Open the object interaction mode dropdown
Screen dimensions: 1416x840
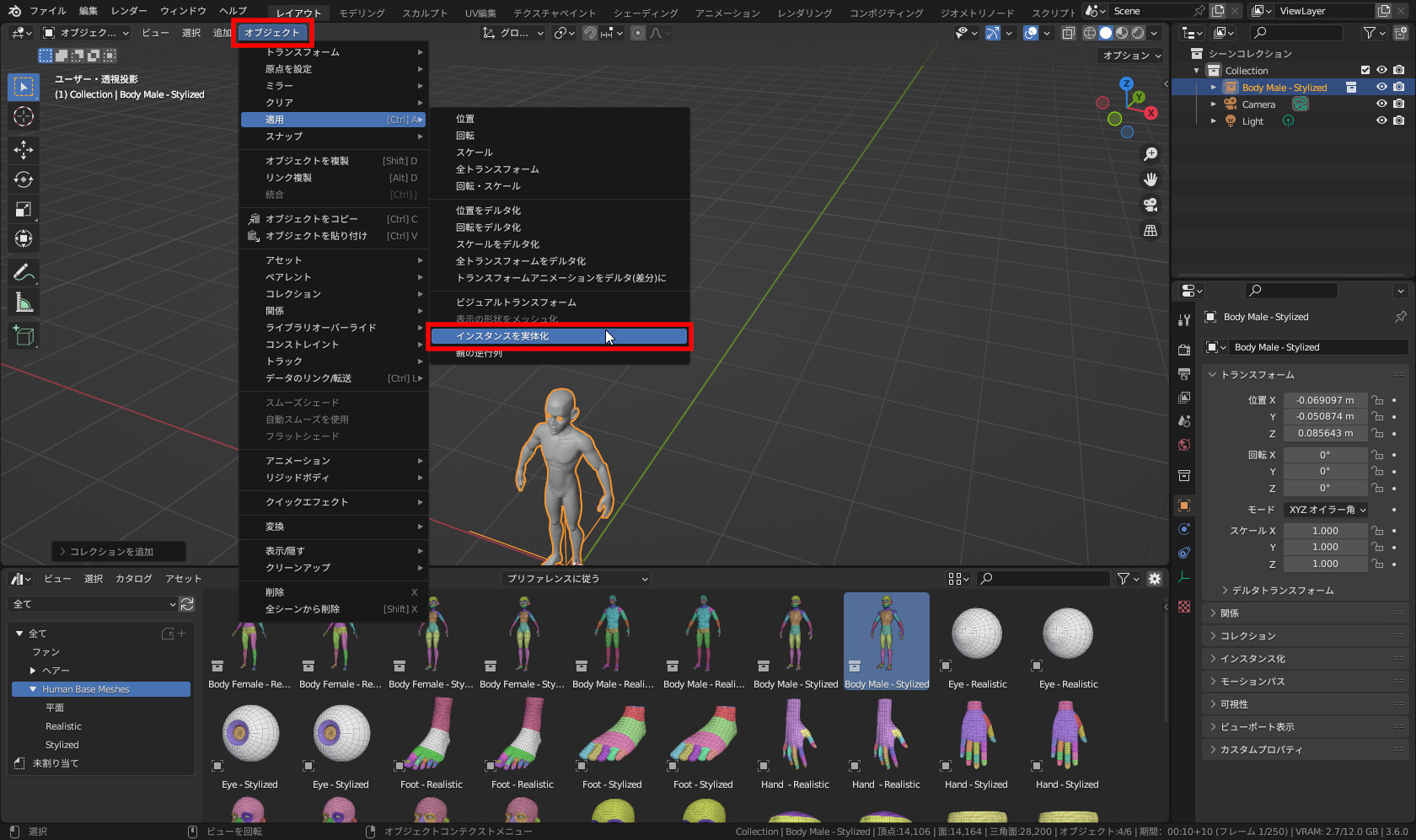(x=85, y=33)
